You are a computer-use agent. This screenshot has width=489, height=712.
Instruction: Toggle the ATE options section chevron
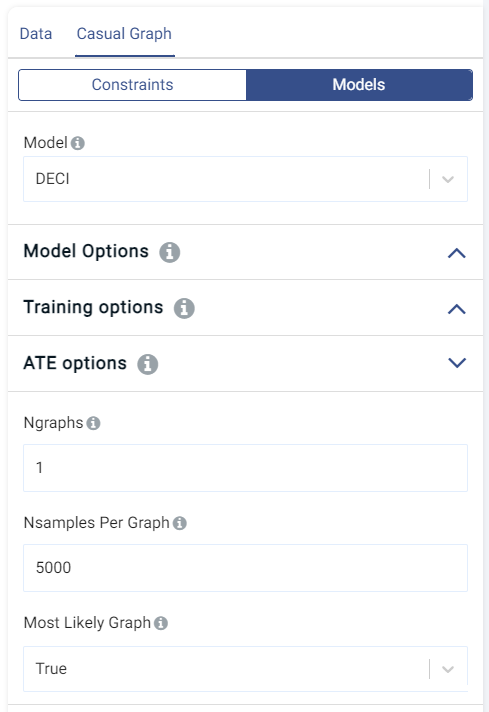coord(457,363)
